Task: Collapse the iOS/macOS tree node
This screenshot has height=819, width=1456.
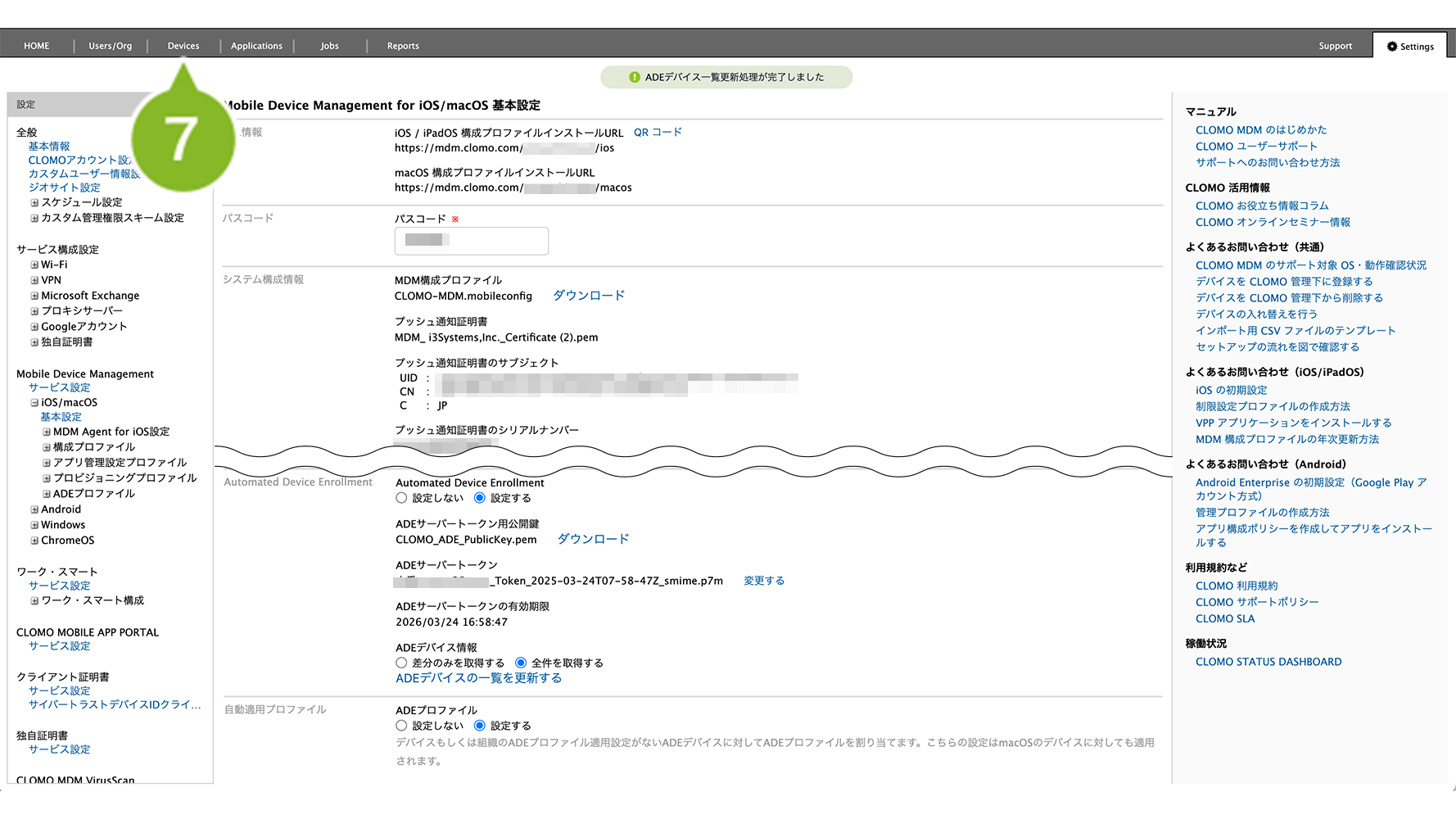Action: coord(34,403)
